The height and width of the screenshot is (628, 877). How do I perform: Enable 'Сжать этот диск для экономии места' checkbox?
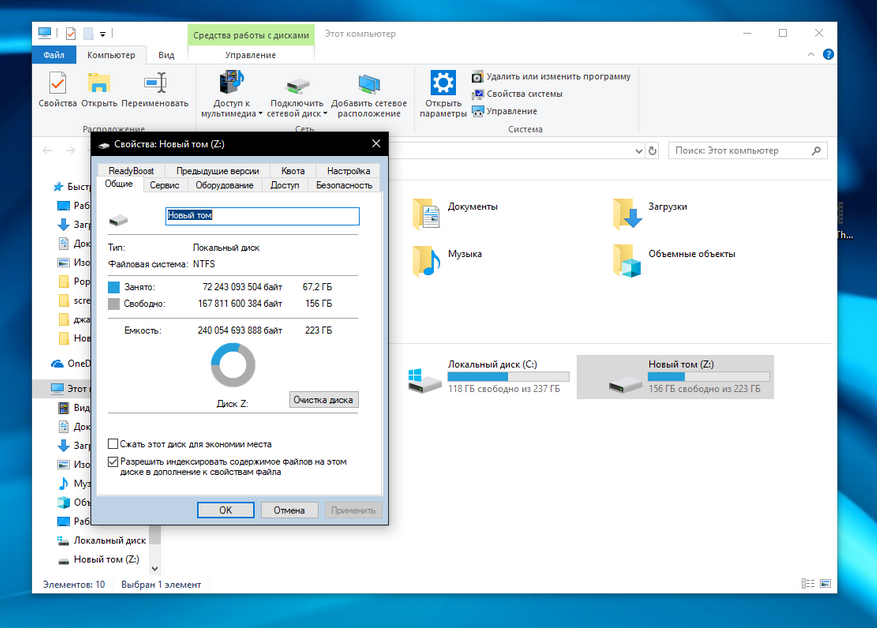coord(113,444)
